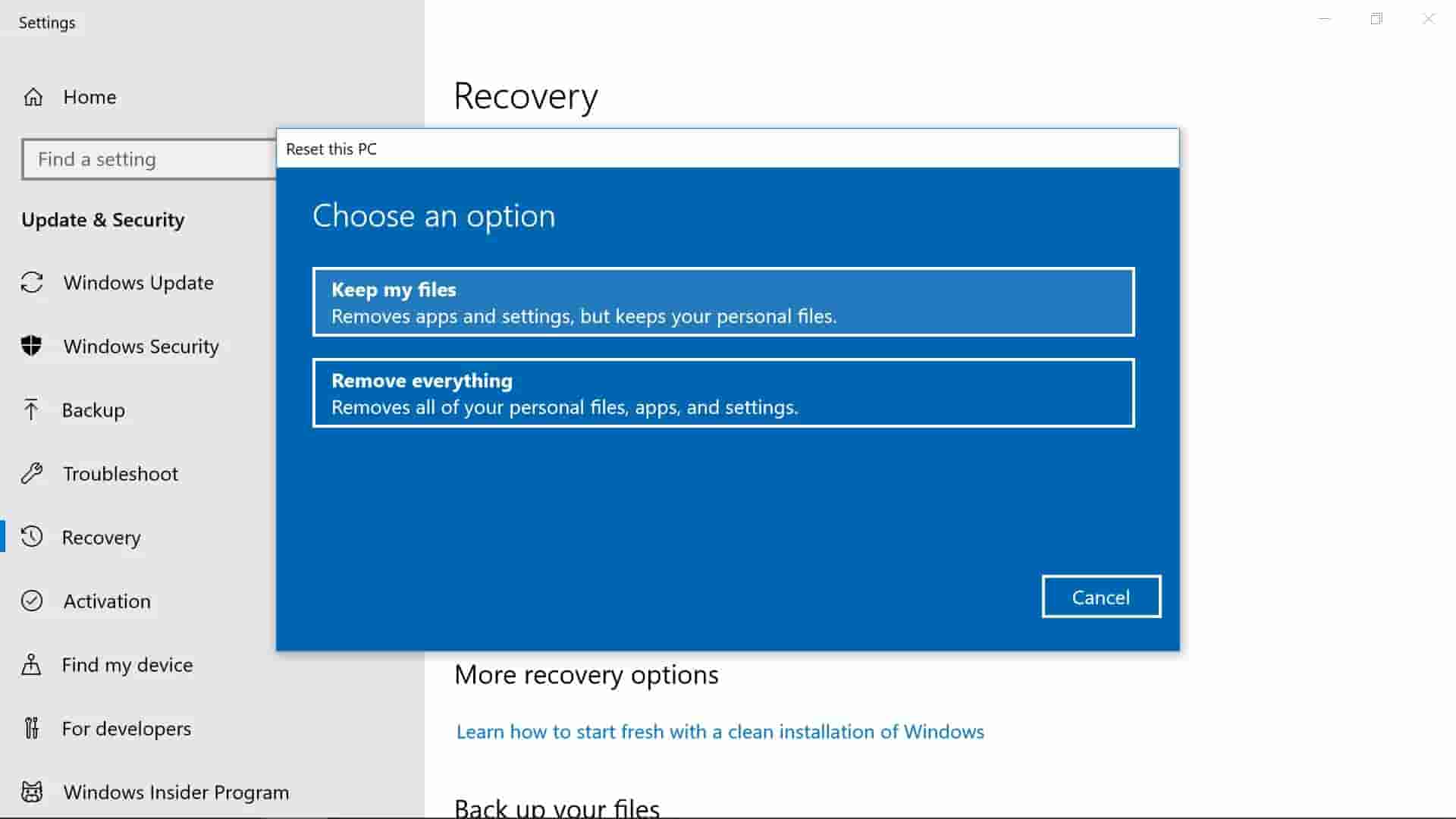The image size is (1456, 819).
Task: Click the Backup icon in sidebar
Action: (x=32, y=409)
